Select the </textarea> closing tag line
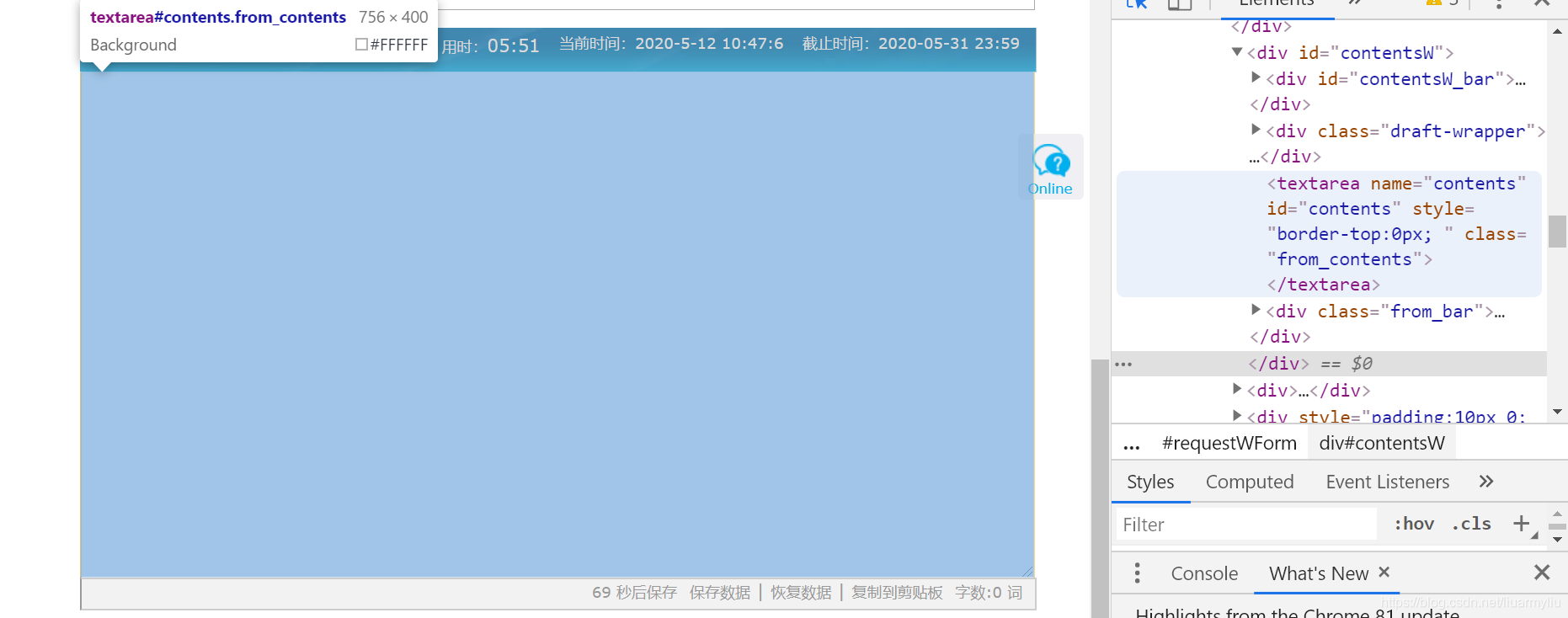The width and height of the screenshot is (1568, 618). click(1323, 285)
